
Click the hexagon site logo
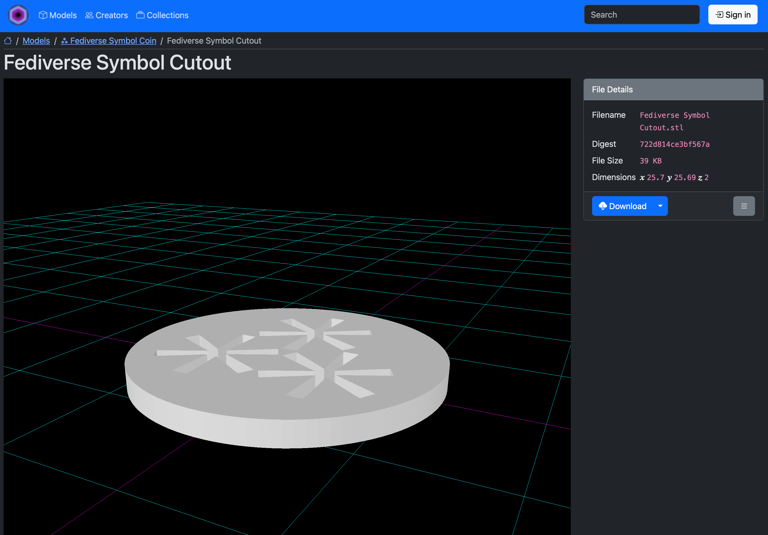click(x=18, y=15)
